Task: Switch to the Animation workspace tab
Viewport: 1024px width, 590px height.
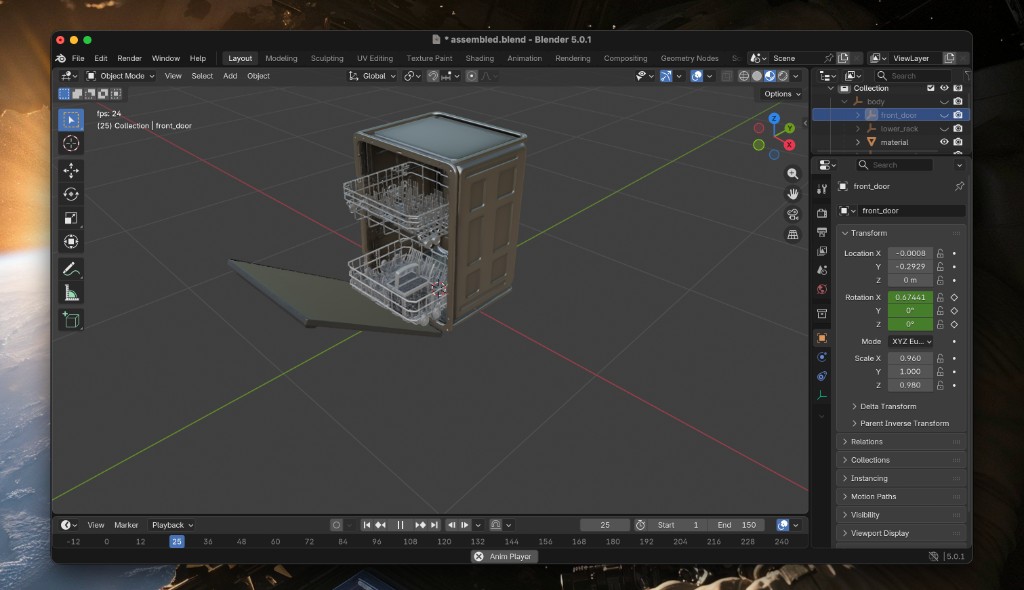Action: (x=524, y=58)
